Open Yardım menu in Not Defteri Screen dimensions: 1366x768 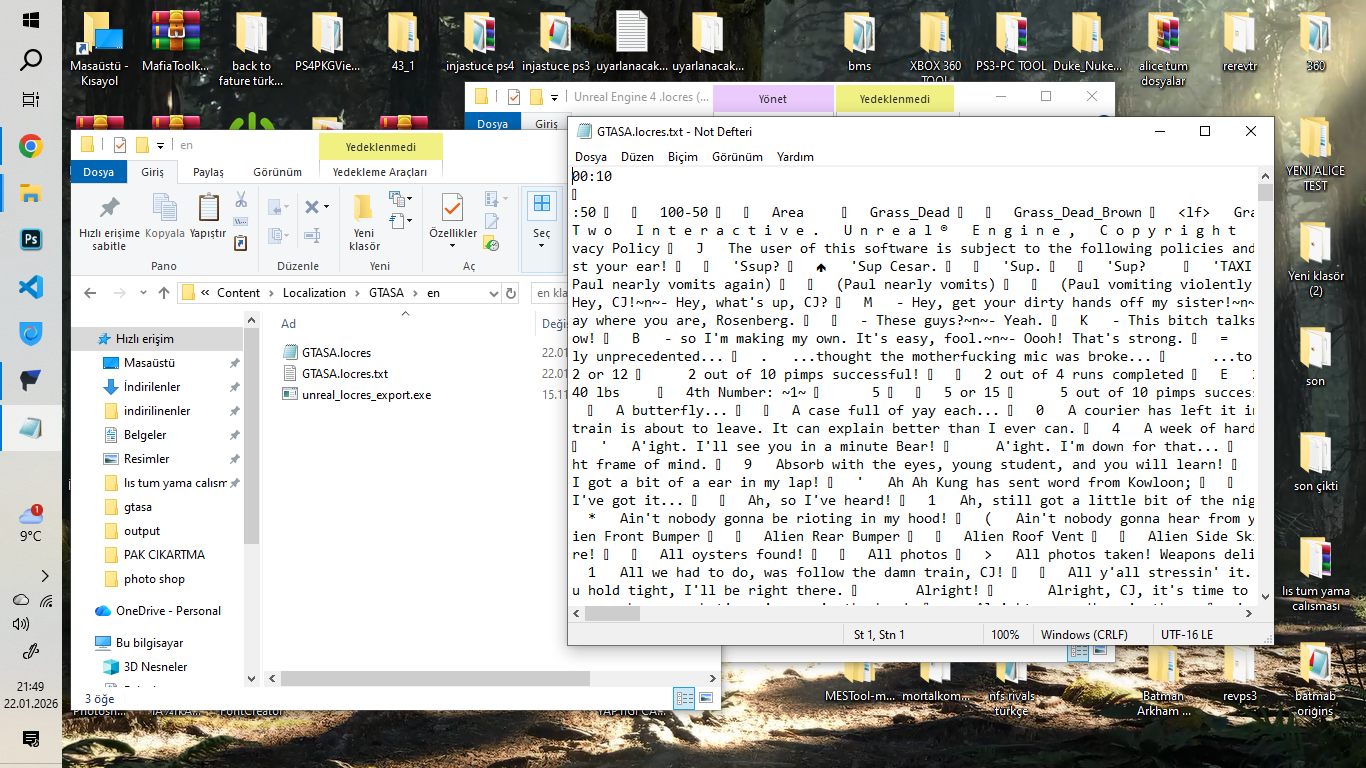(x=795, y=157)
